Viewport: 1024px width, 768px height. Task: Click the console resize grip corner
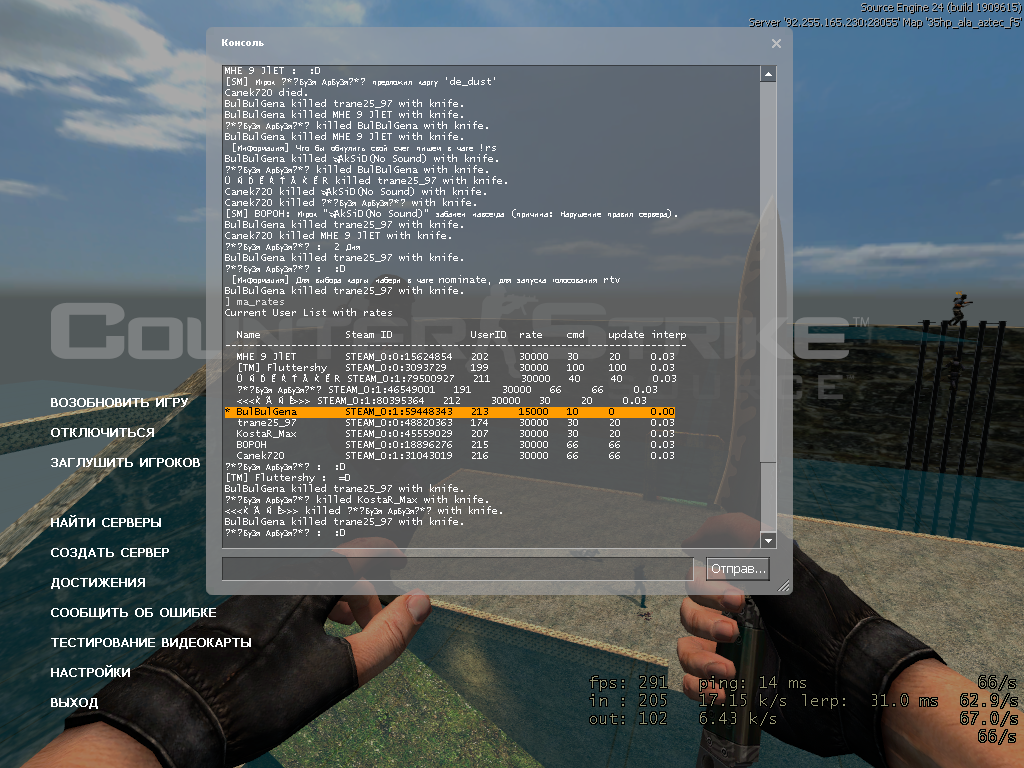(784, 586)
